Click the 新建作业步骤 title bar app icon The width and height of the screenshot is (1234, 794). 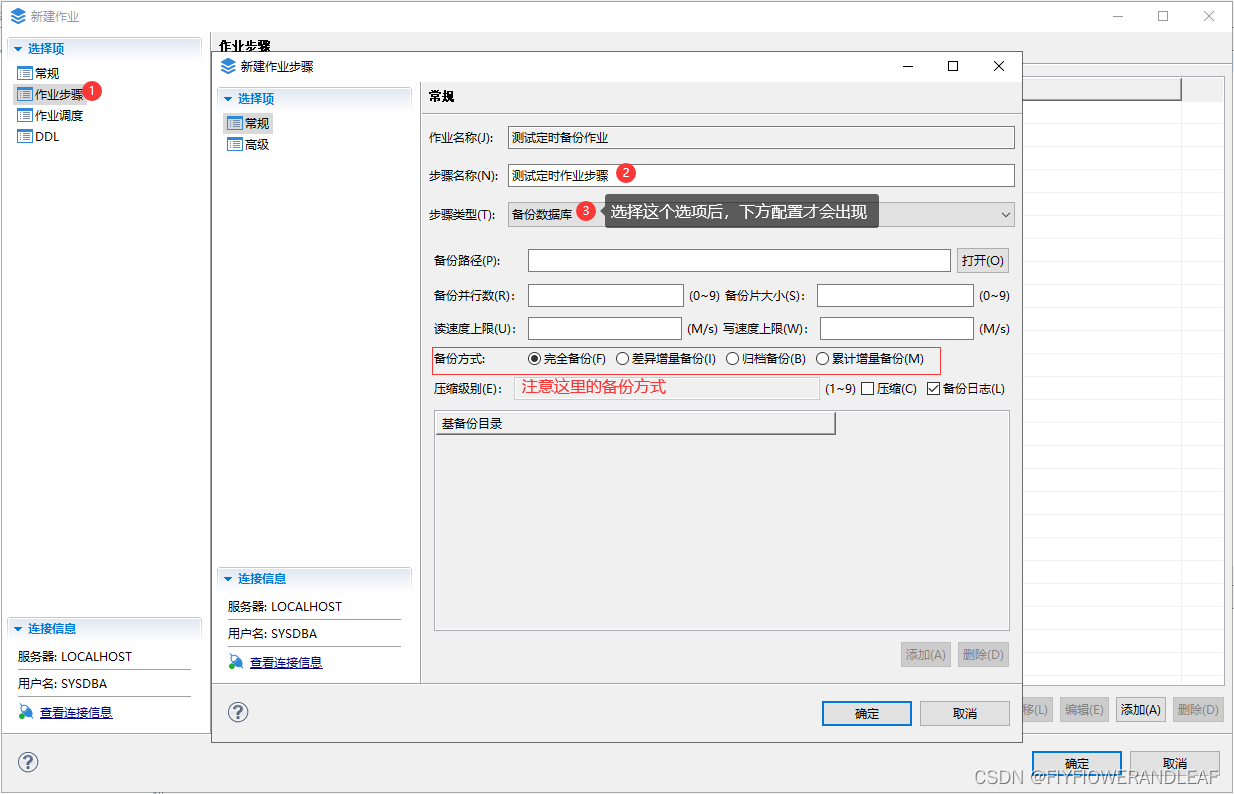tap(228, 66)
